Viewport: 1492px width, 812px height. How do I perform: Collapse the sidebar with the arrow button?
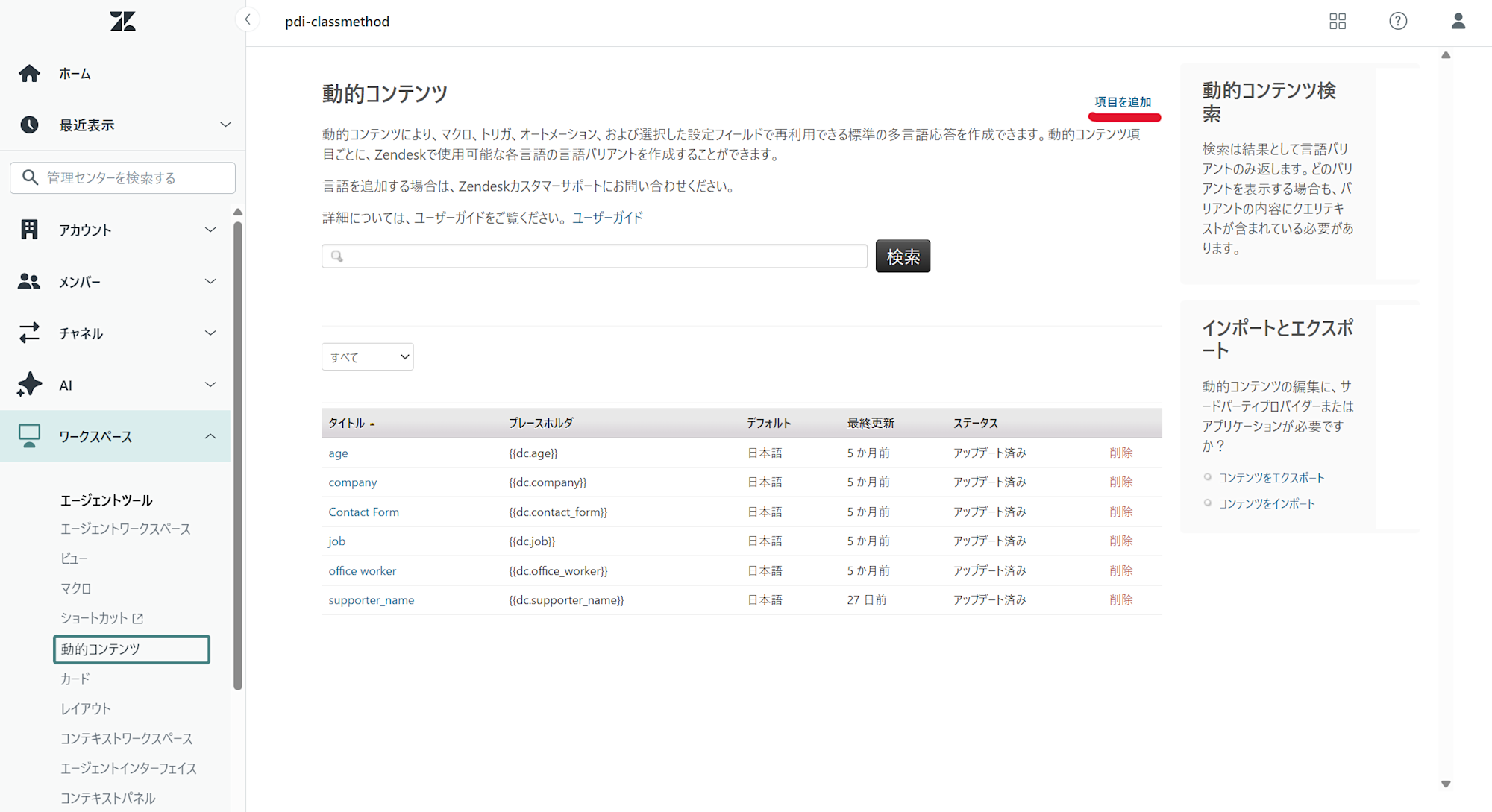(248, 20)
